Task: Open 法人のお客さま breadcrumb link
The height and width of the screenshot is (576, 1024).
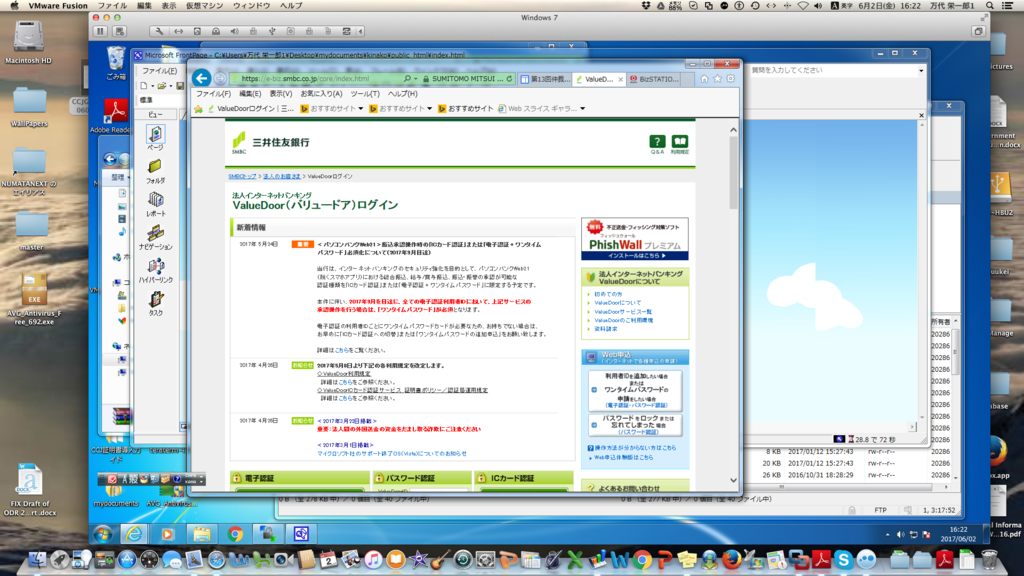Action: point(282,176)
